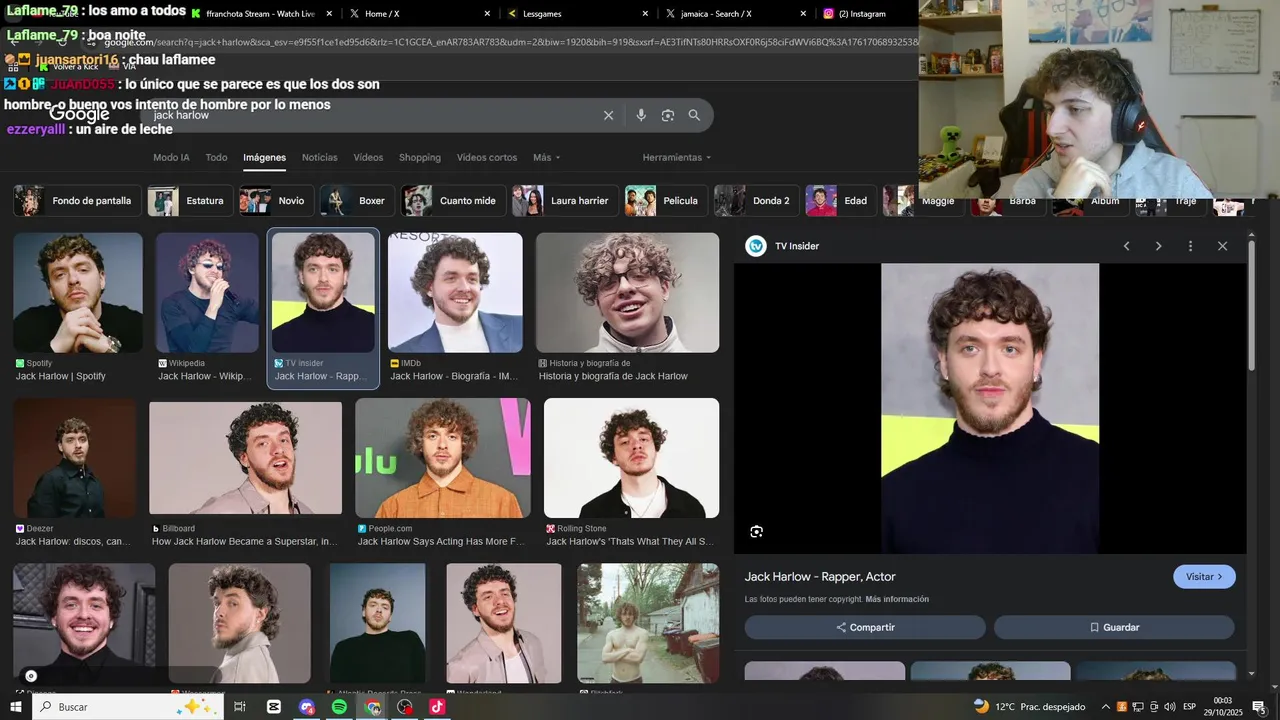Switch to Shopping tab
The image size is (1280, 720).
(420, 158)
